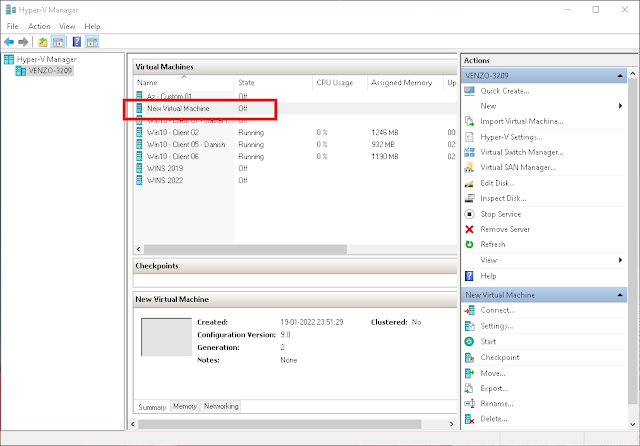This screenshot has height=446, width=640.
Task: Click the Forward arrow toolbar icon
Action: tap(23, 42)
